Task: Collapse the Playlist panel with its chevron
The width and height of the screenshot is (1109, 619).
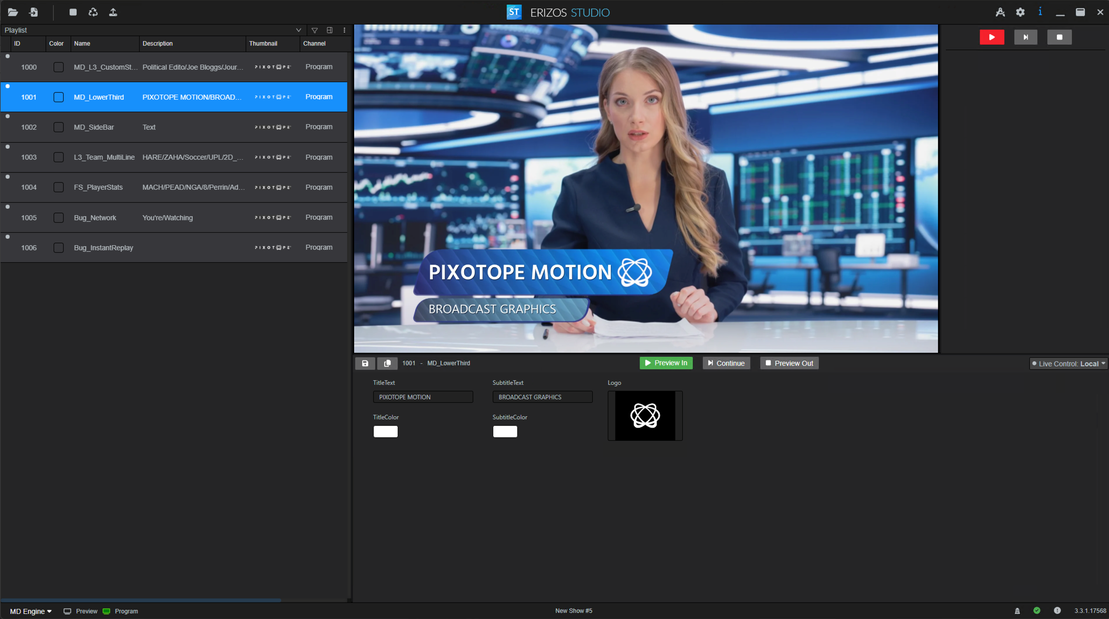Action: point(298,30)
